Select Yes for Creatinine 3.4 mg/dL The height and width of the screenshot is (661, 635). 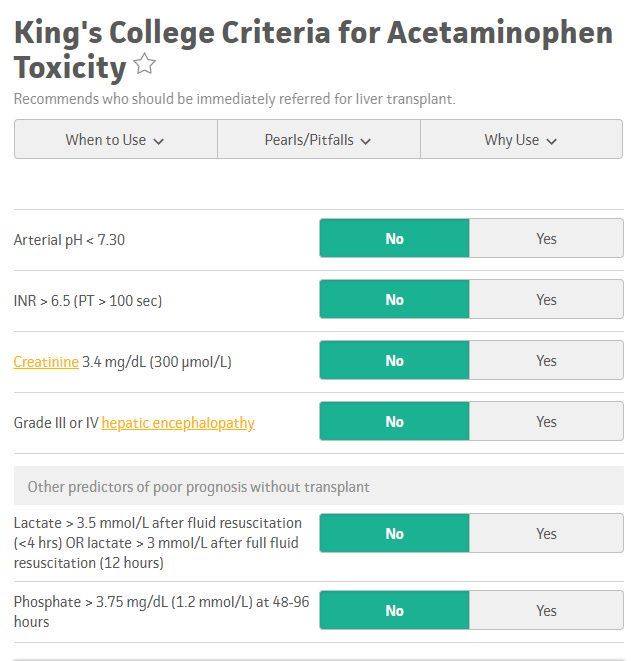[x=546, y=360]
